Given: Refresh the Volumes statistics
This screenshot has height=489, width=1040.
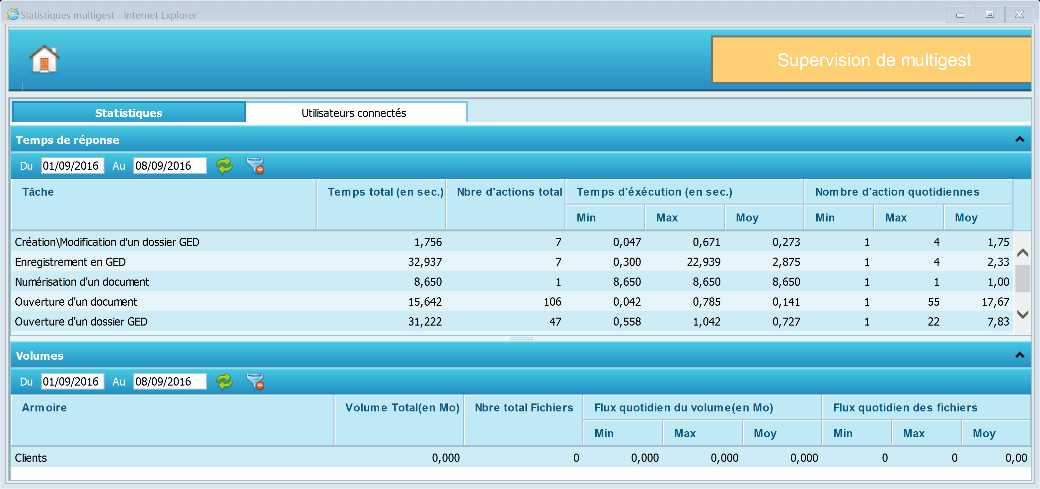Looking at the screenshot, I should coord(225,382).
